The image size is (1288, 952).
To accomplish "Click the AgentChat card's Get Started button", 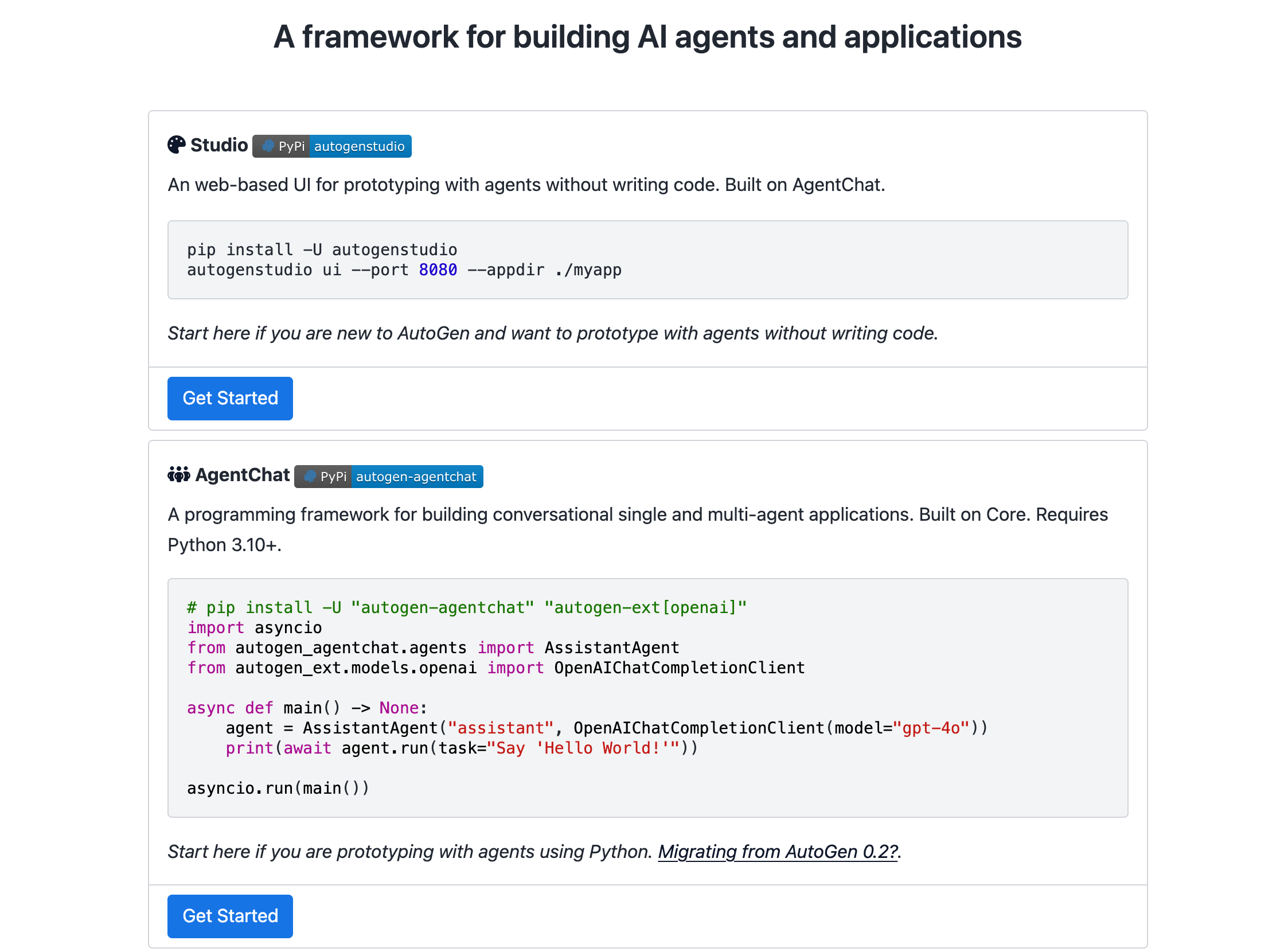I will click(230, 917).
